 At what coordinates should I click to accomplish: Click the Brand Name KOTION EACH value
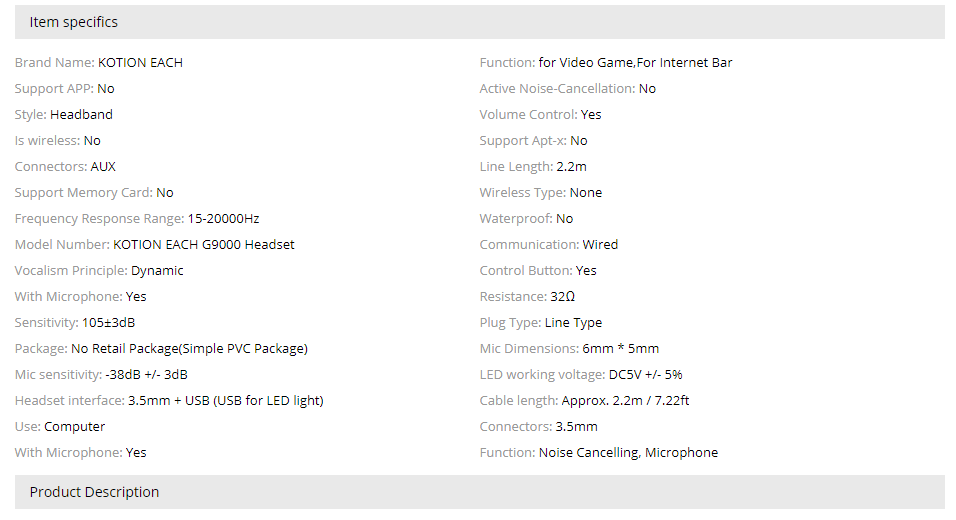[140, 63]
